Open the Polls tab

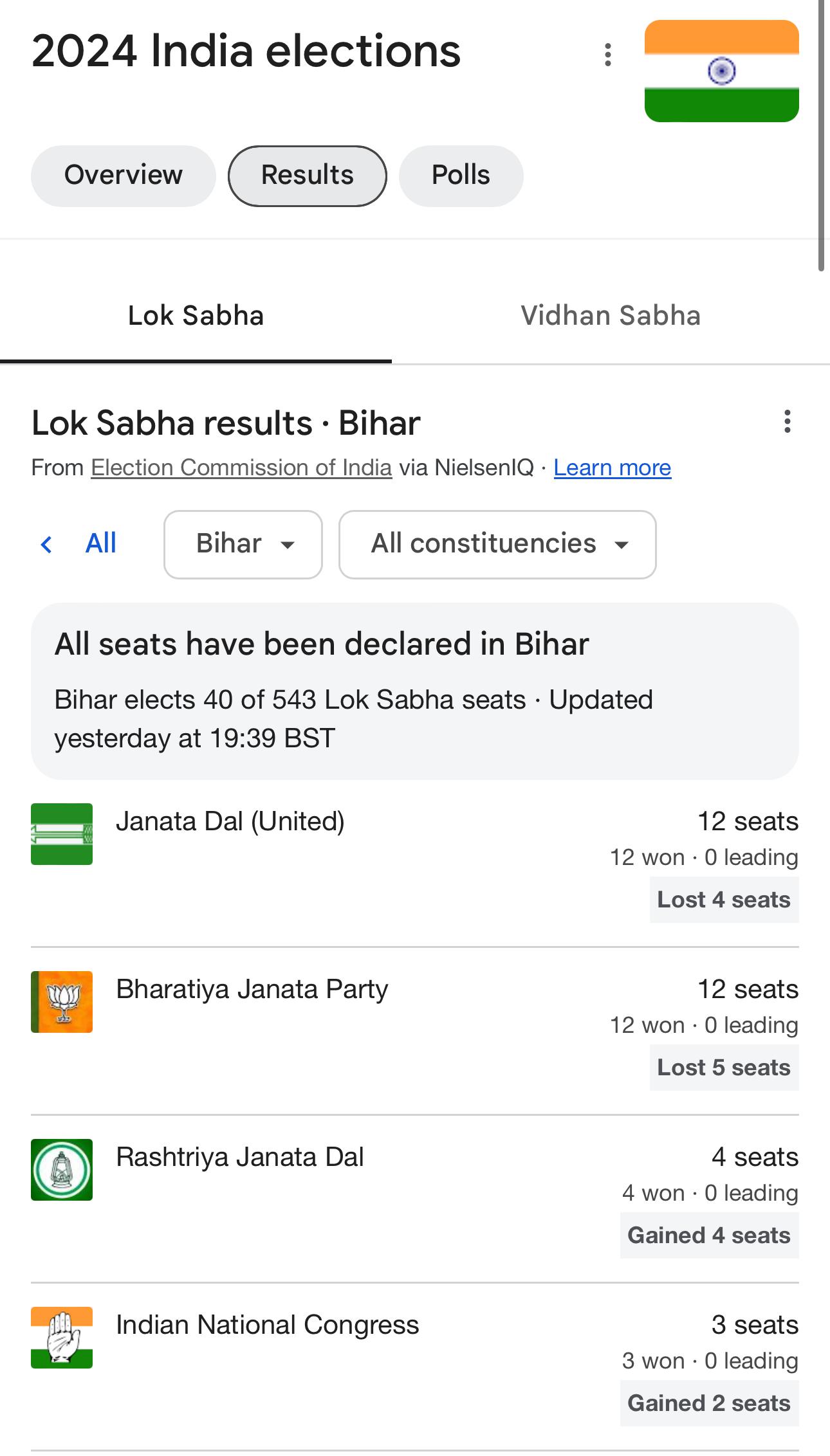point(461,176)
